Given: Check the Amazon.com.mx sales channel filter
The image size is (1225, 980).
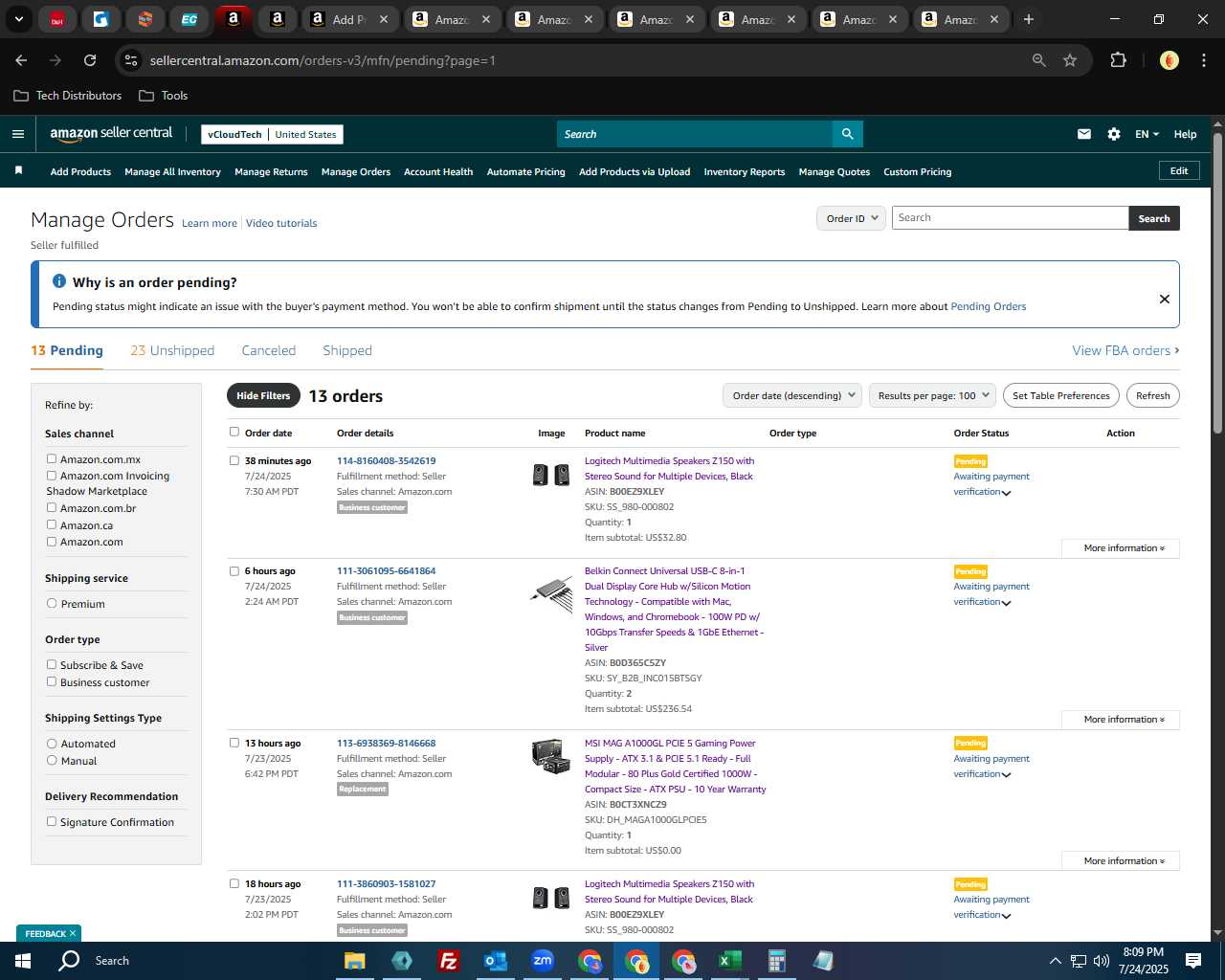Looking at the screenshot, I should click(x=52, y=458).
